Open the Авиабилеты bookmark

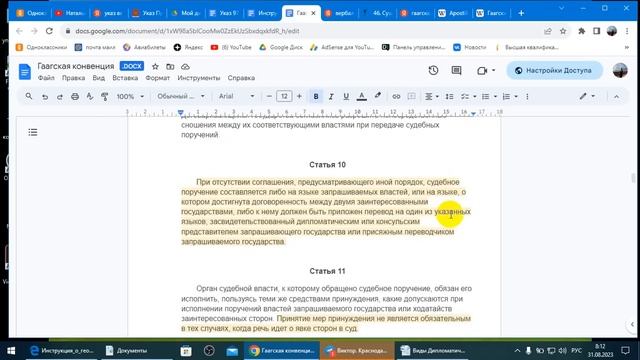coord(144,47)
